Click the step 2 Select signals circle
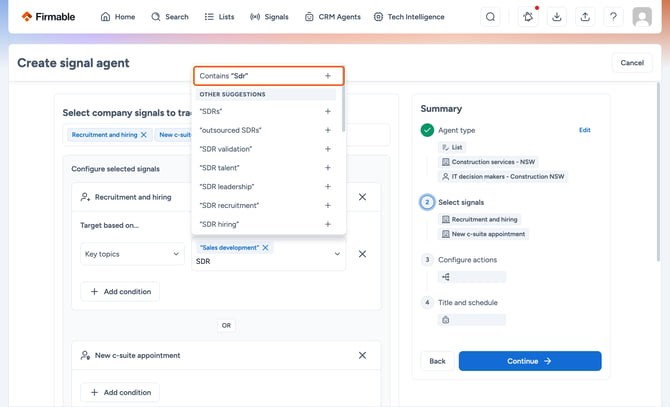The image size is (670, 407). [x=427, y=202]
